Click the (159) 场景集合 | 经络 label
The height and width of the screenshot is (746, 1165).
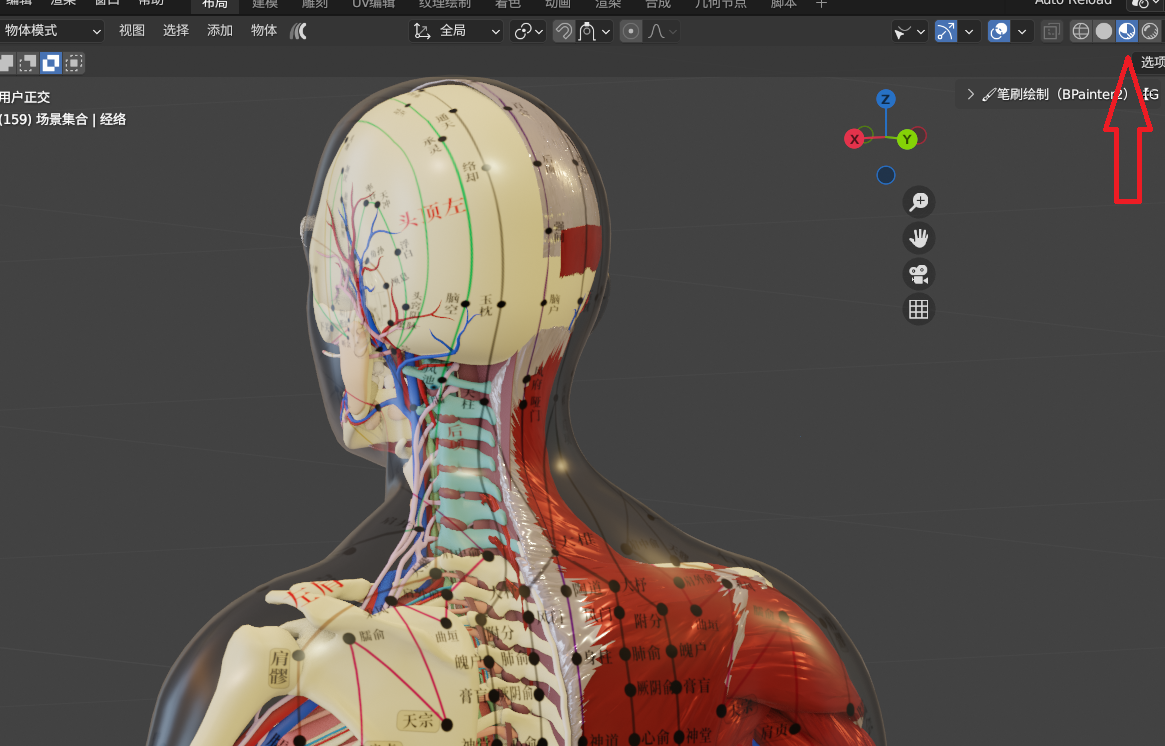point(63,120)
